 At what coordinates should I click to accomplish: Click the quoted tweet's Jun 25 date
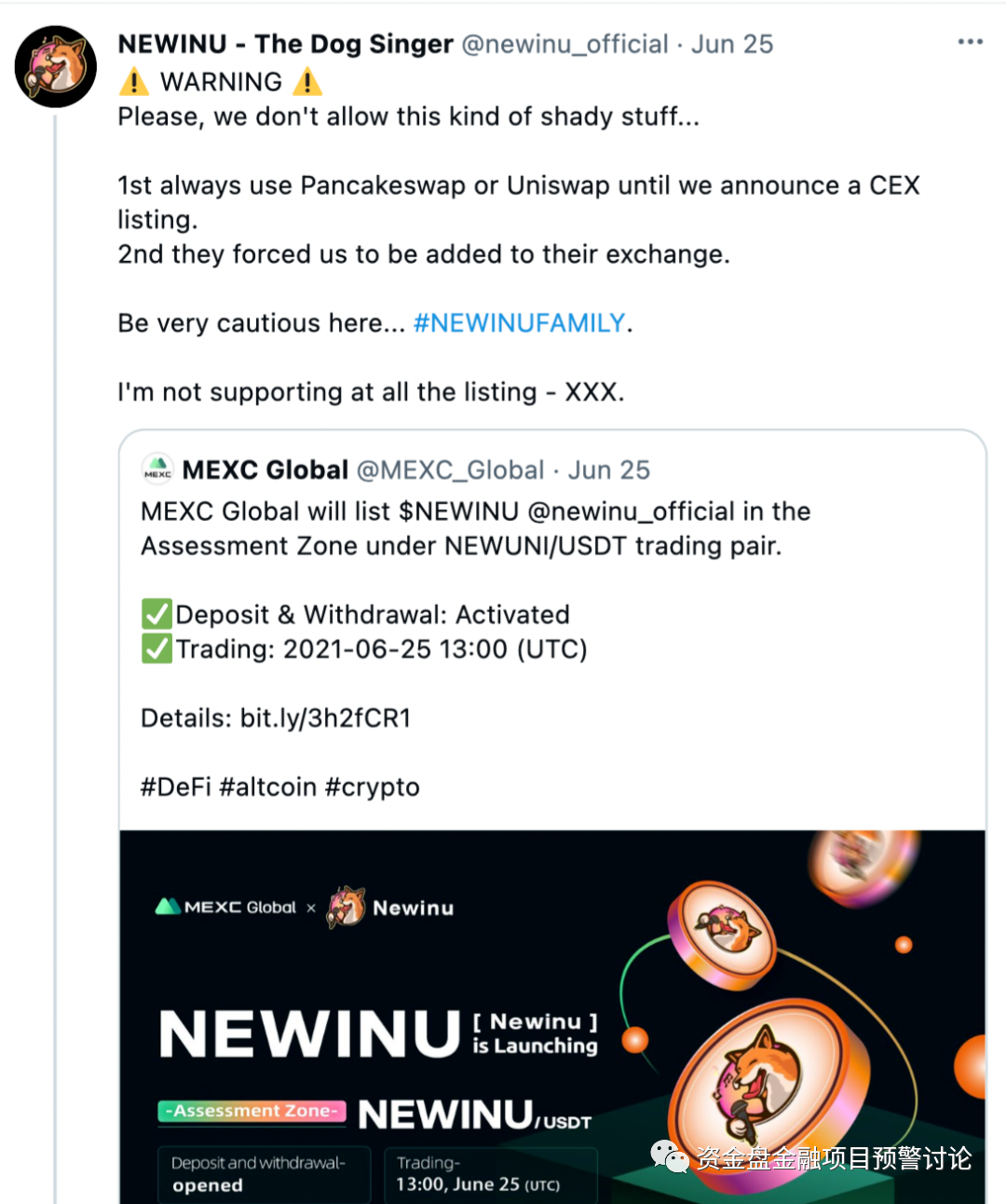pos(609,470)
